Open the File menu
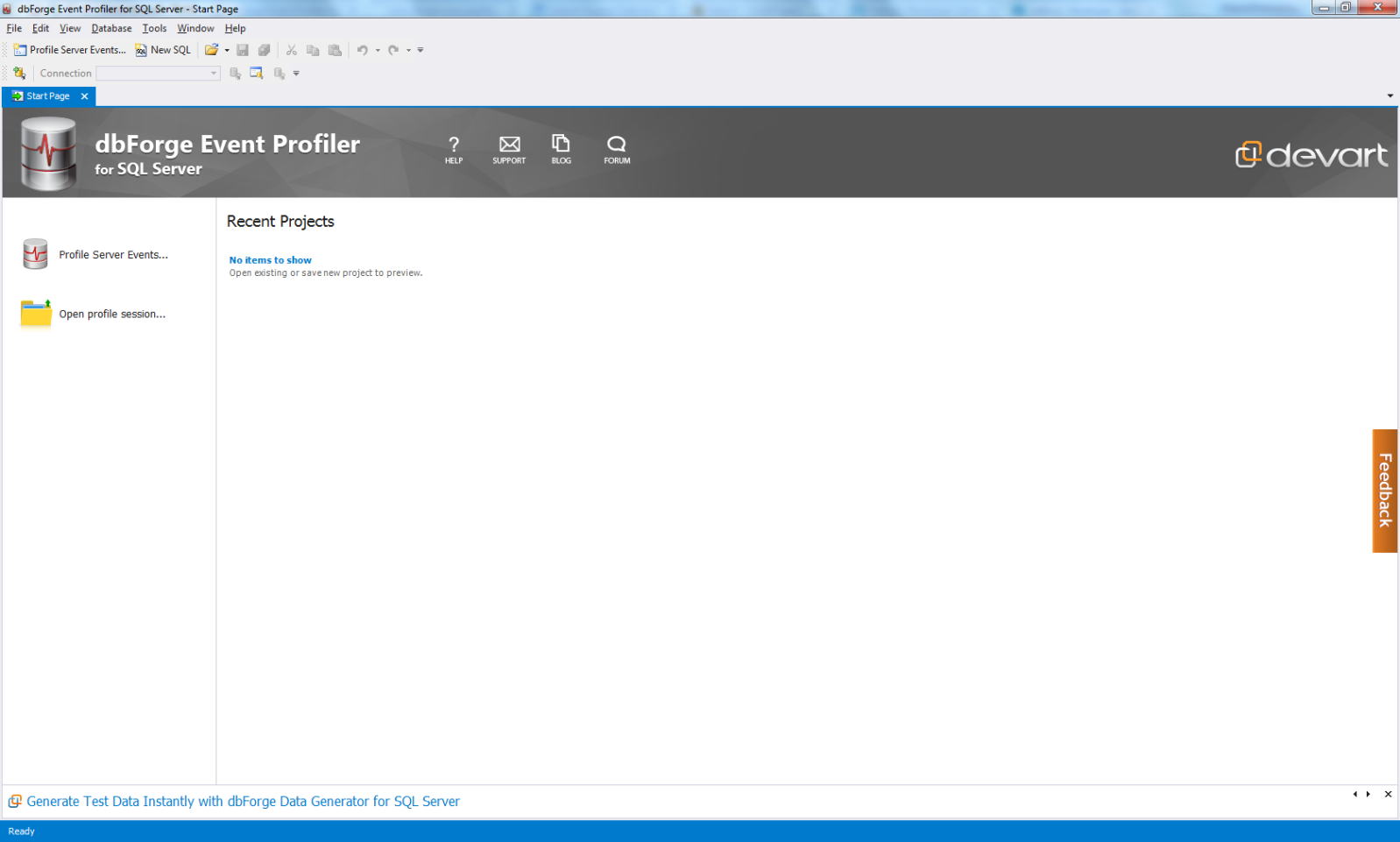Viewport: 1400px width, 842px height. coord(14,28)
